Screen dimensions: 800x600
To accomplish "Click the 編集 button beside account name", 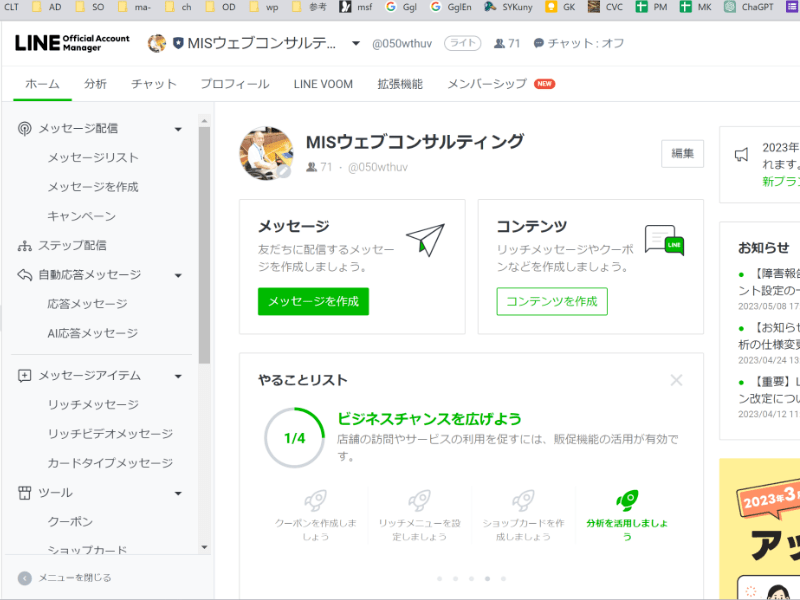I will (682, 153).
